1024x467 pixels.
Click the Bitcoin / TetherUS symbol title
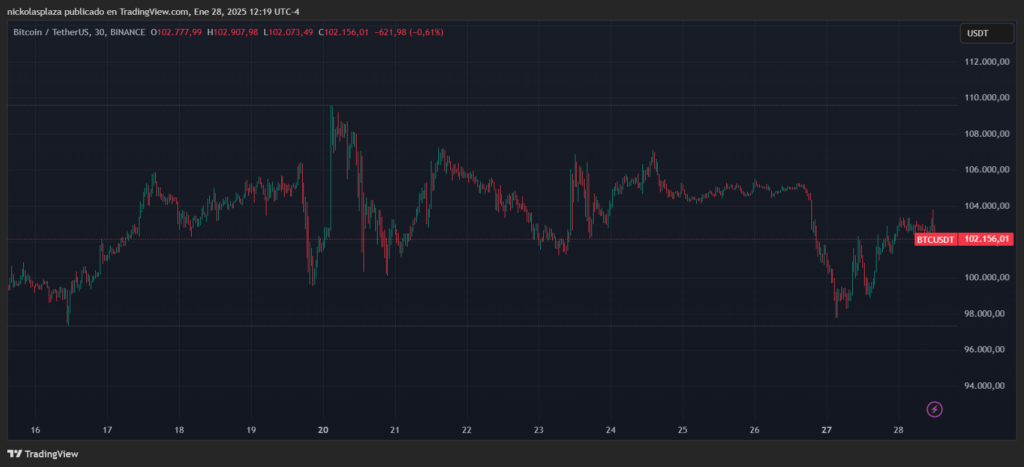click(79, 32)
